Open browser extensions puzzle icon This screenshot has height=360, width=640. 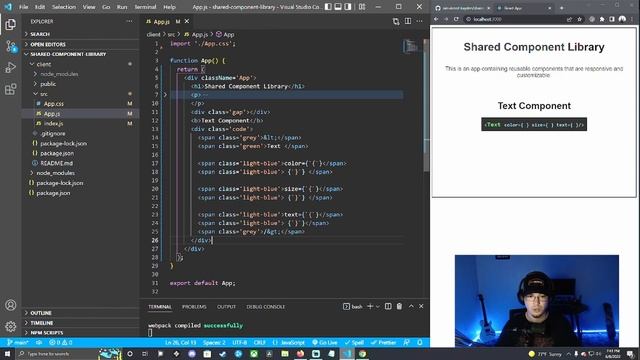602,19
